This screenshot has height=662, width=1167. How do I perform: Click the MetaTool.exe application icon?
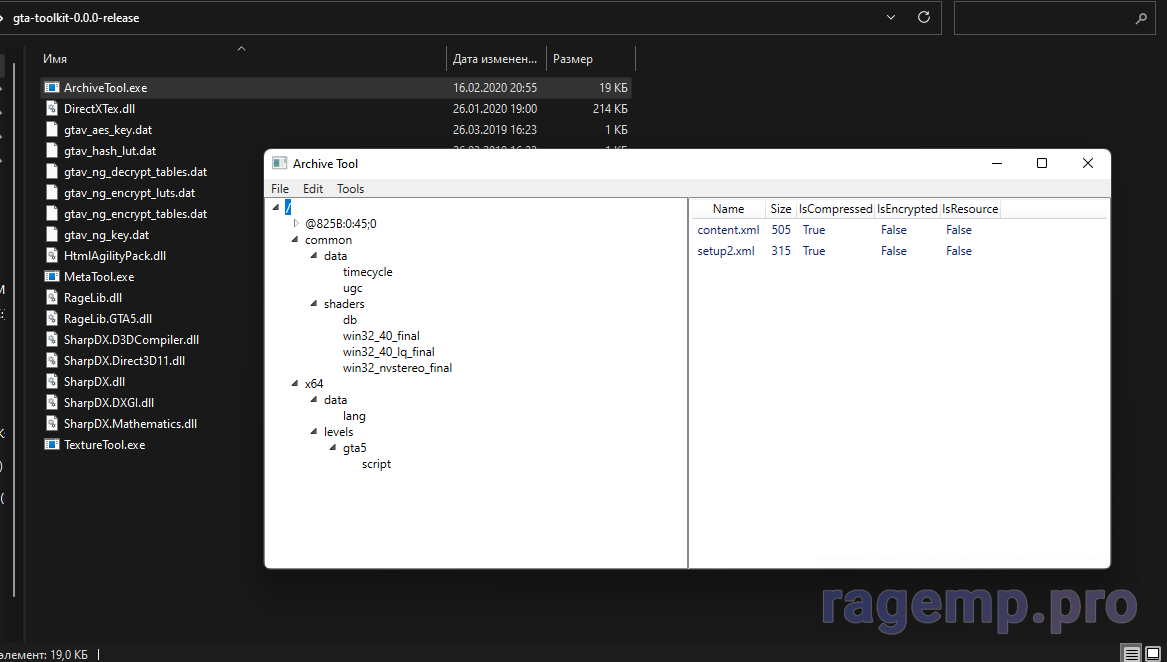52,277
